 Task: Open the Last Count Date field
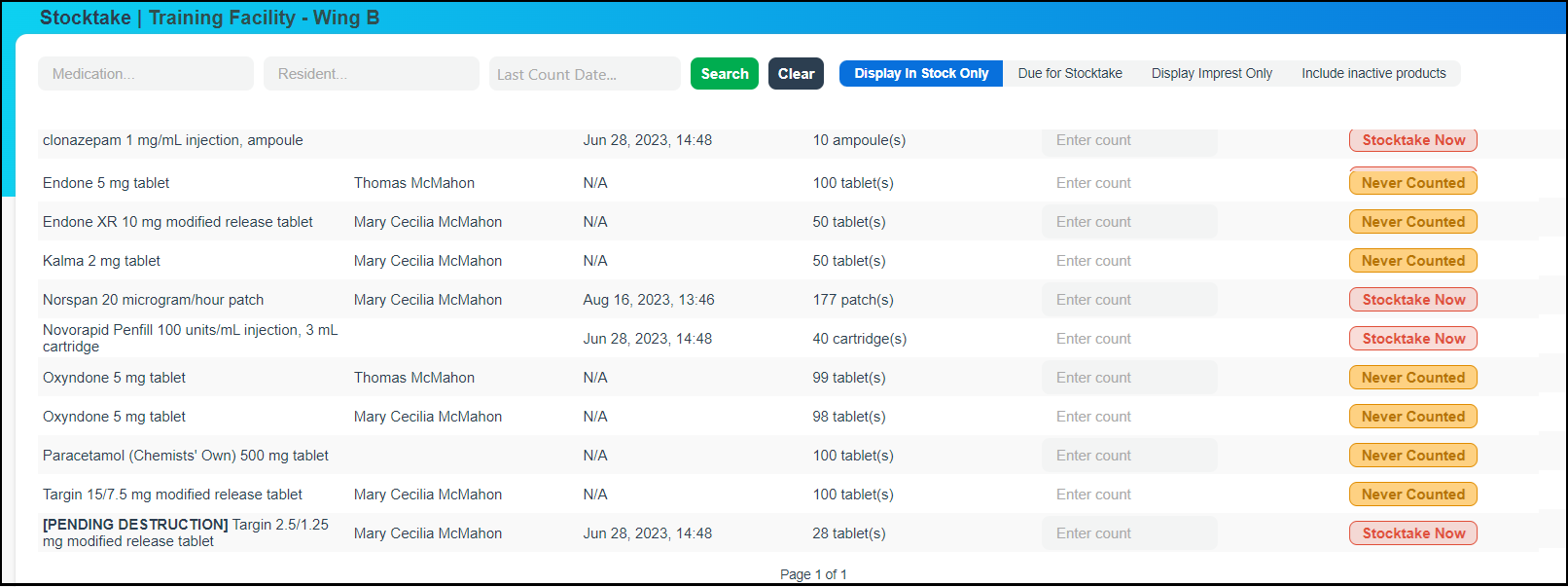coord(585,74)
